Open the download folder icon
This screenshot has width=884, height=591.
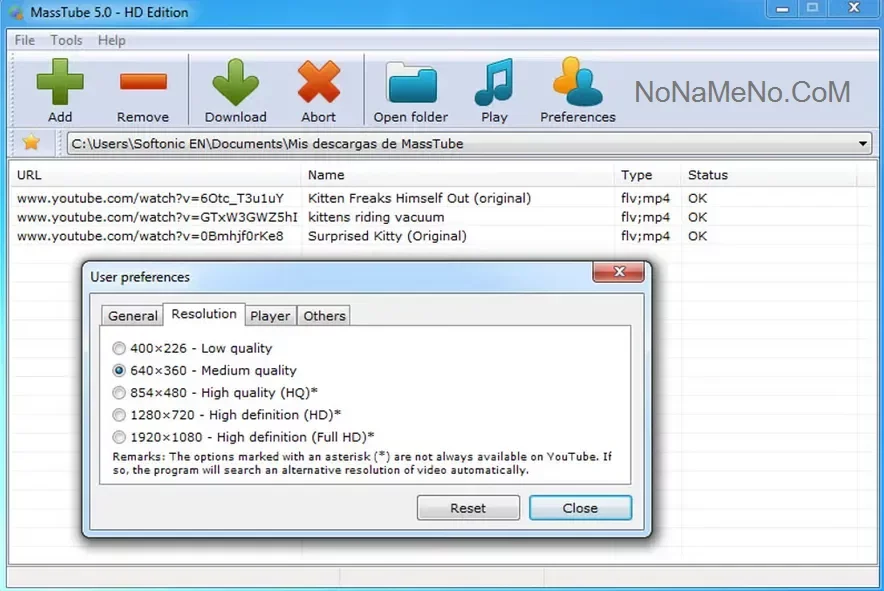[x=410, y=83]
